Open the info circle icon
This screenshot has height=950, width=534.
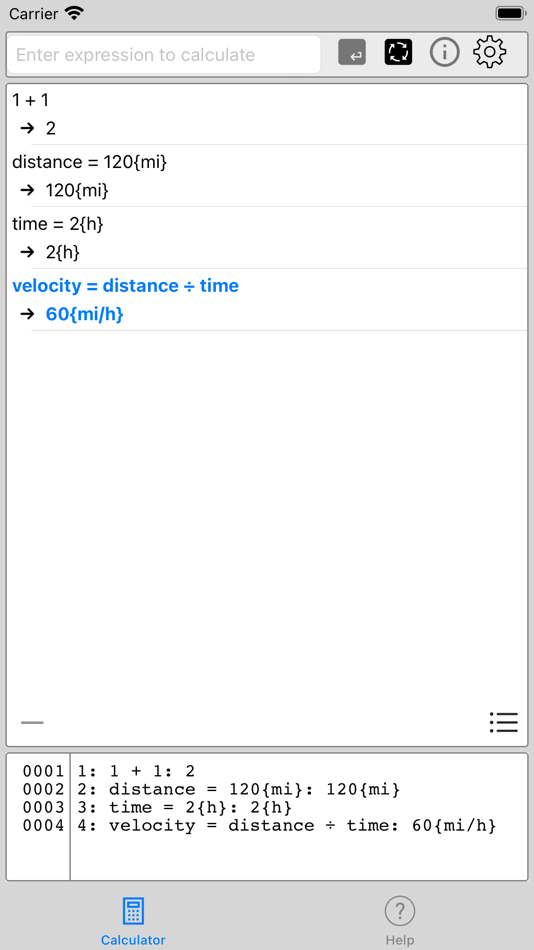click(x=444, y=53)
